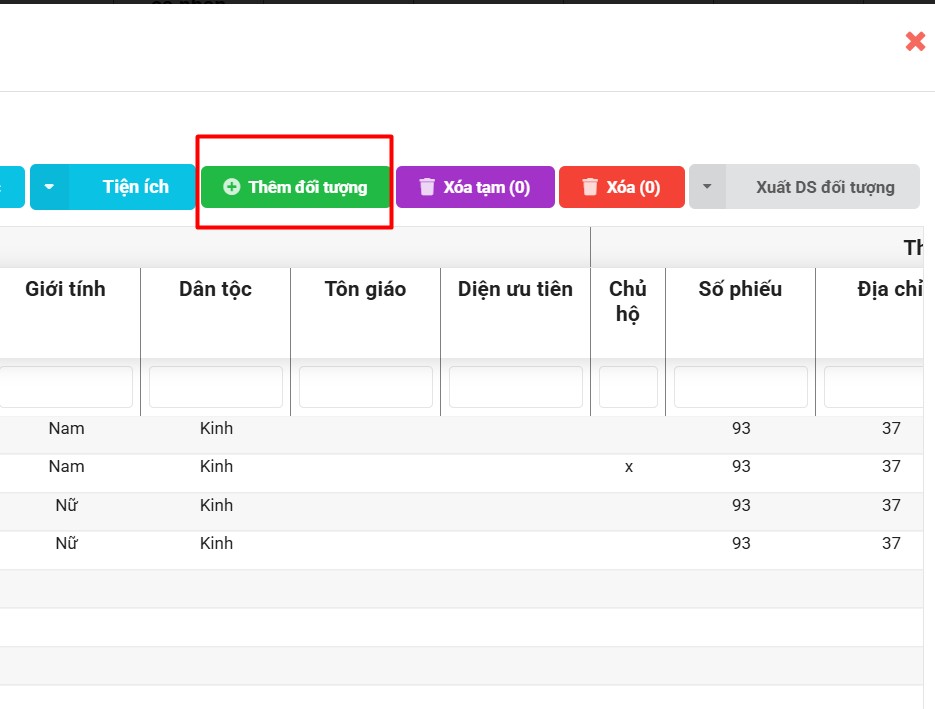Sort by Giới tính column header
Screen dimensions: 935x709
[65, 289]
